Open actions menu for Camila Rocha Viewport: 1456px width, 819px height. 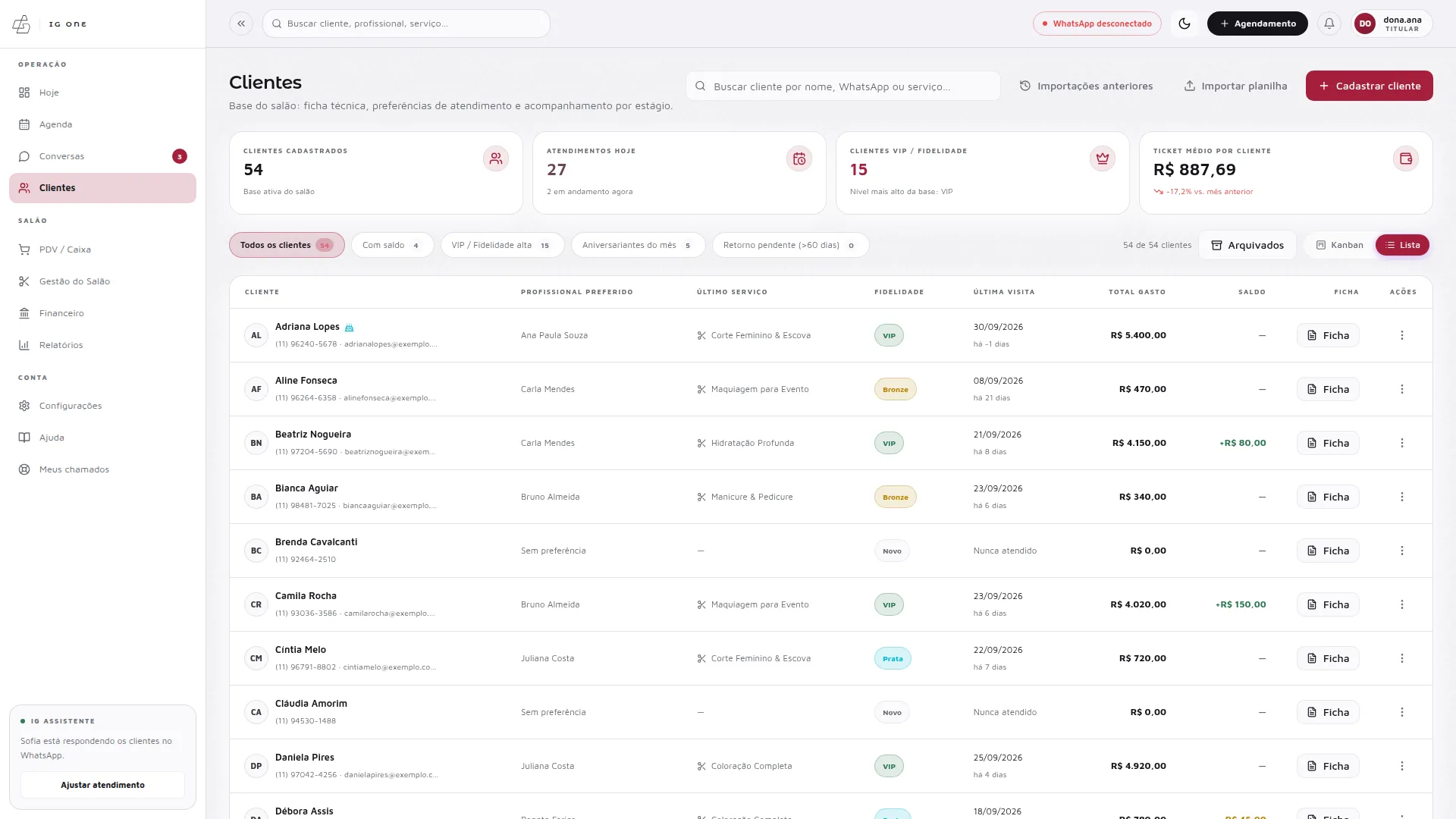click(x=1402, y=604)
